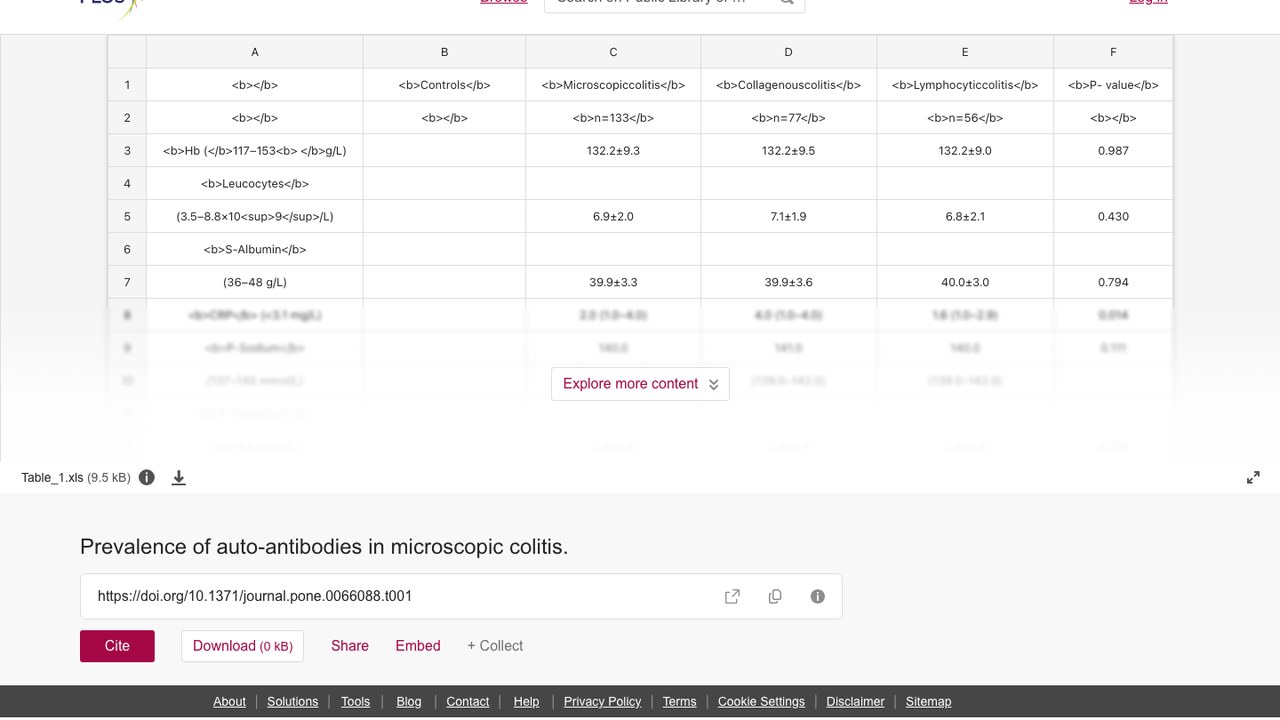Click the file info icon beside Table_1.xls
This screenshot has height=720, width=1280.
pos(147,477)
